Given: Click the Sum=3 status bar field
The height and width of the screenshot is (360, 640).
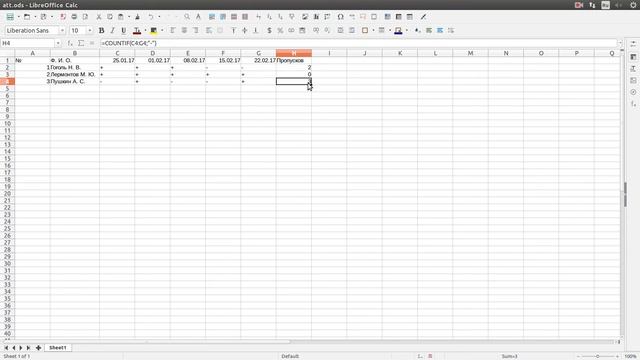Looking at the screenshot, I should click(509, 356).
